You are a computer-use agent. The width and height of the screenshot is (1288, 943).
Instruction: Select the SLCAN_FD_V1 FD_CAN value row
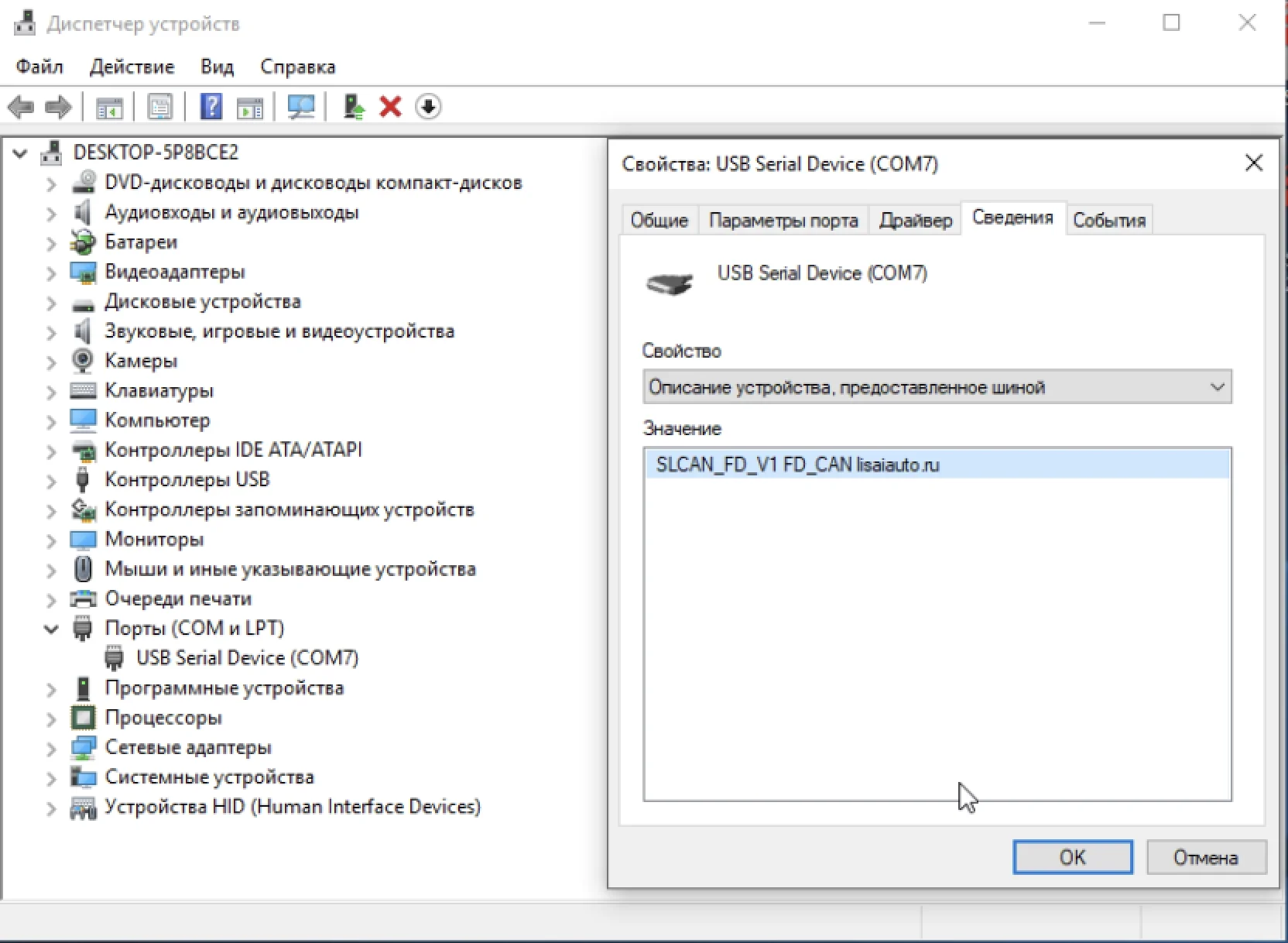(x=797, y=465)
